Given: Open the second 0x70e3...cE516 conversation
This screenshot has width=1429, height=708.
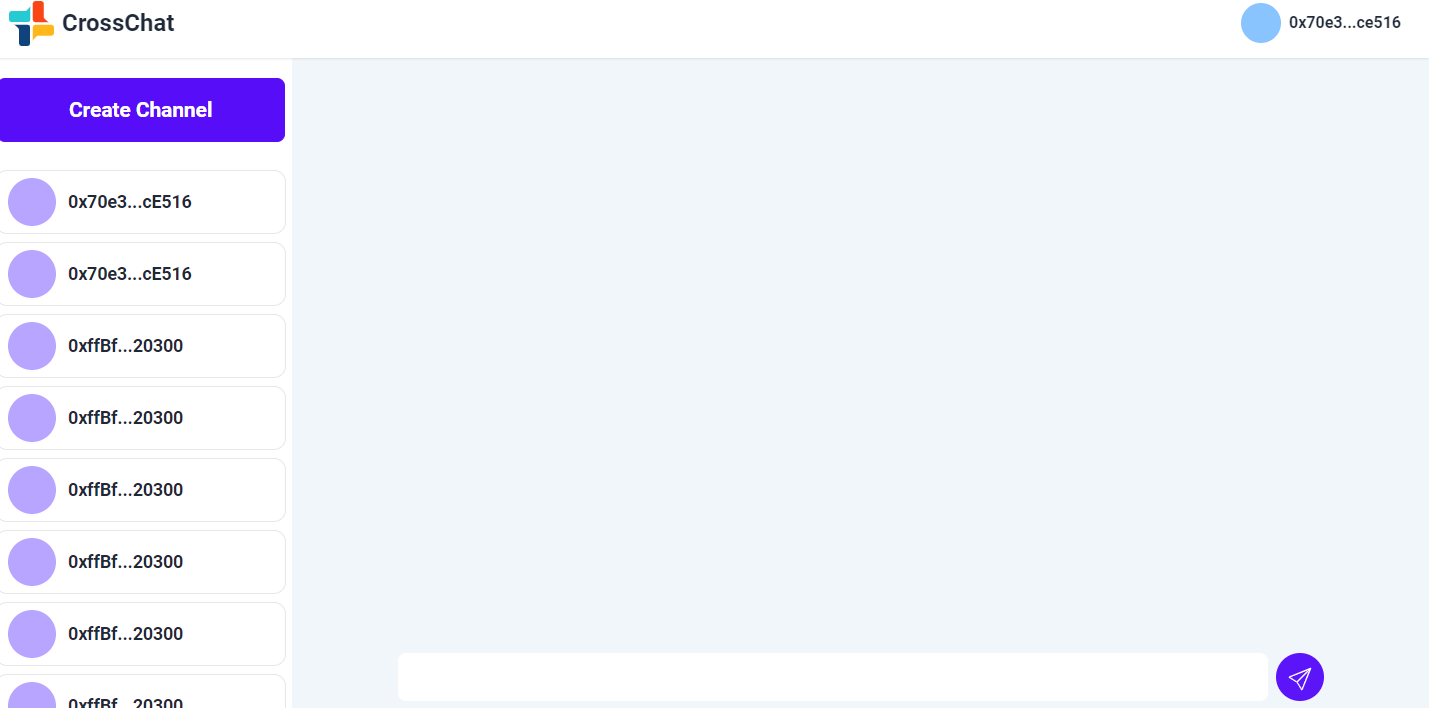Looking at the screenshot, I should (142, 274).
